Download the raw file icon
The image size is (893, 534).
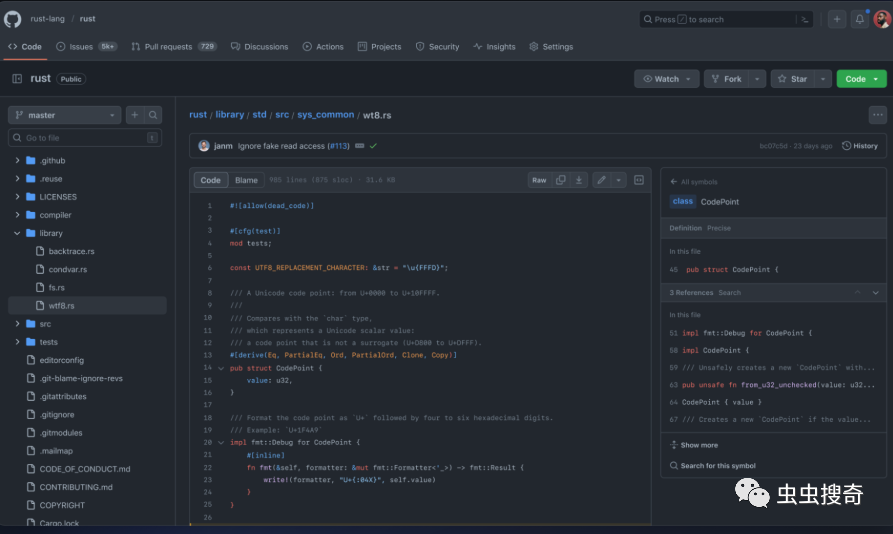point(579,180)
